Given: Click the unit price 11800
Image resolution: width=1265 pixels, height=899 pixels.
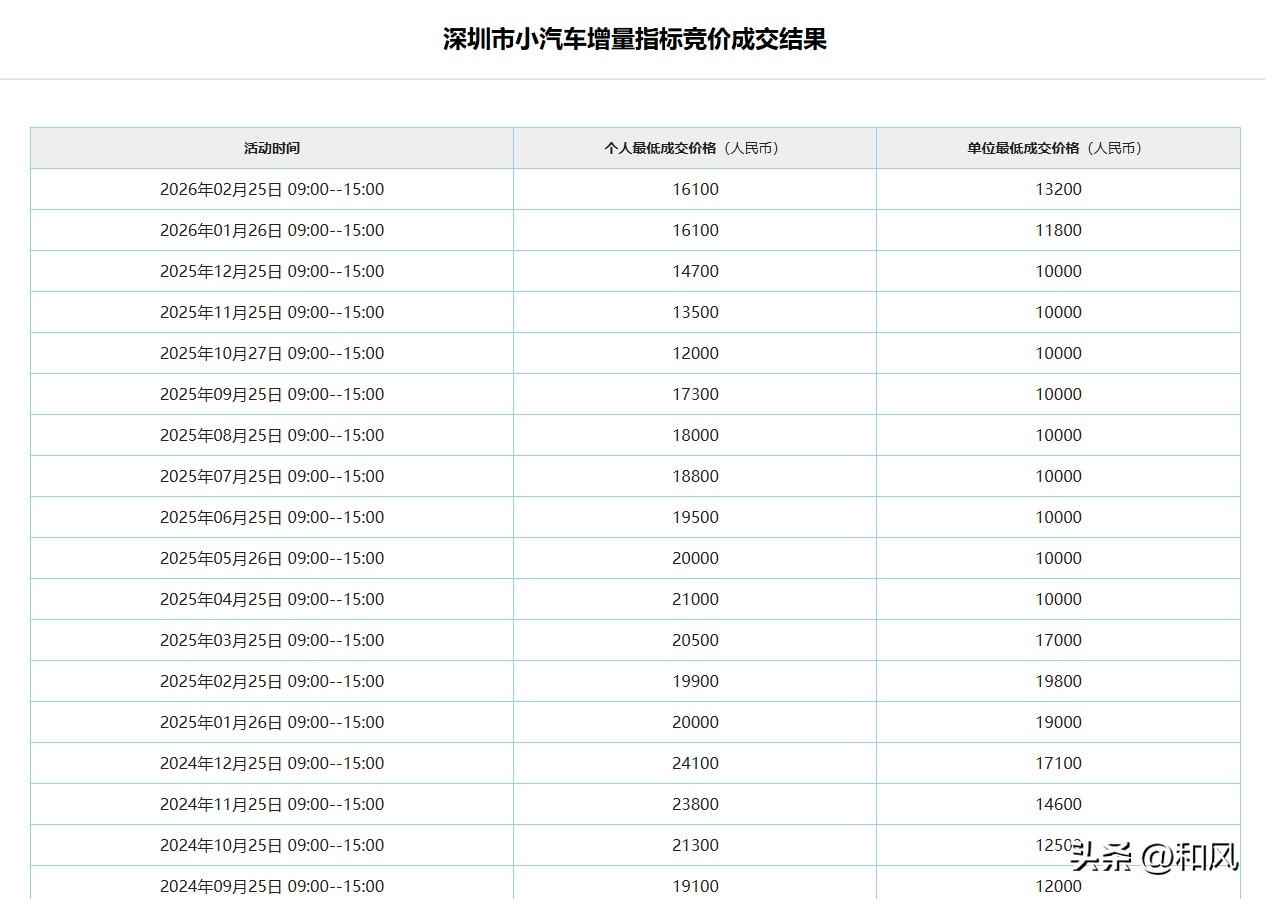Looking at the screenshot, I should [1058, 230].
